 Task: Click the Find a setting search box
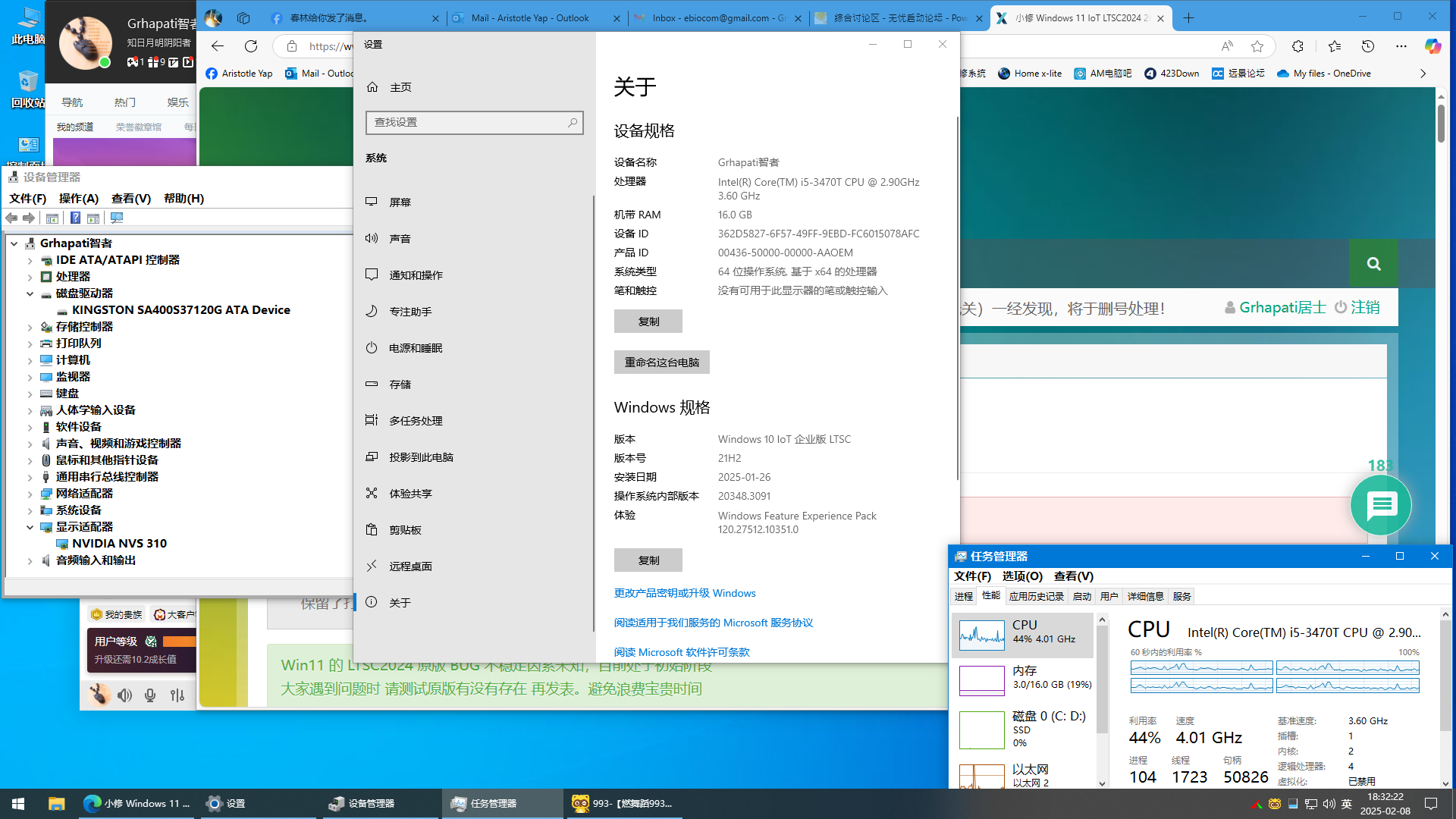tap(475, 122)
